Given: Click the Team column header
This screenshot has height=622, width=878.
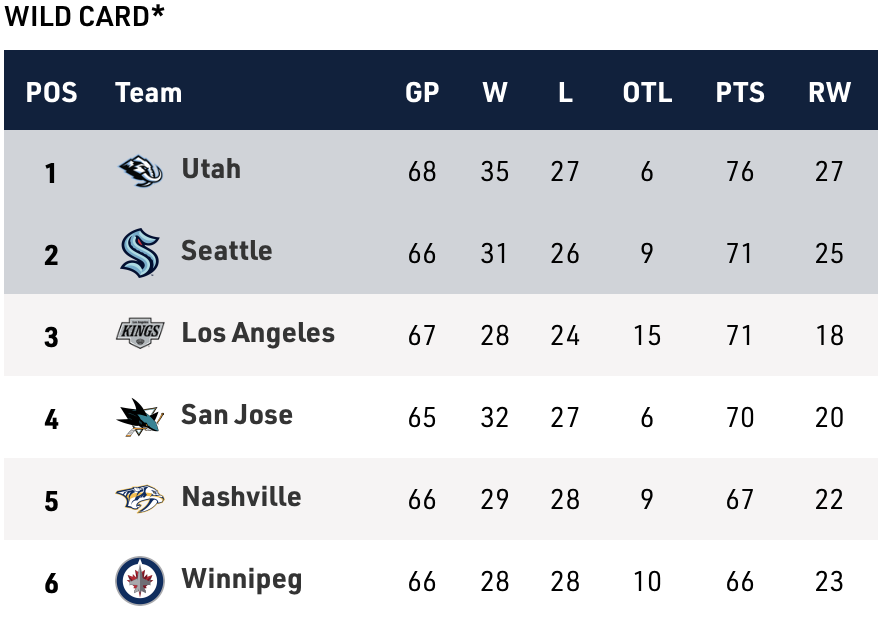Looking at the screenshot, I should (148, 93).
